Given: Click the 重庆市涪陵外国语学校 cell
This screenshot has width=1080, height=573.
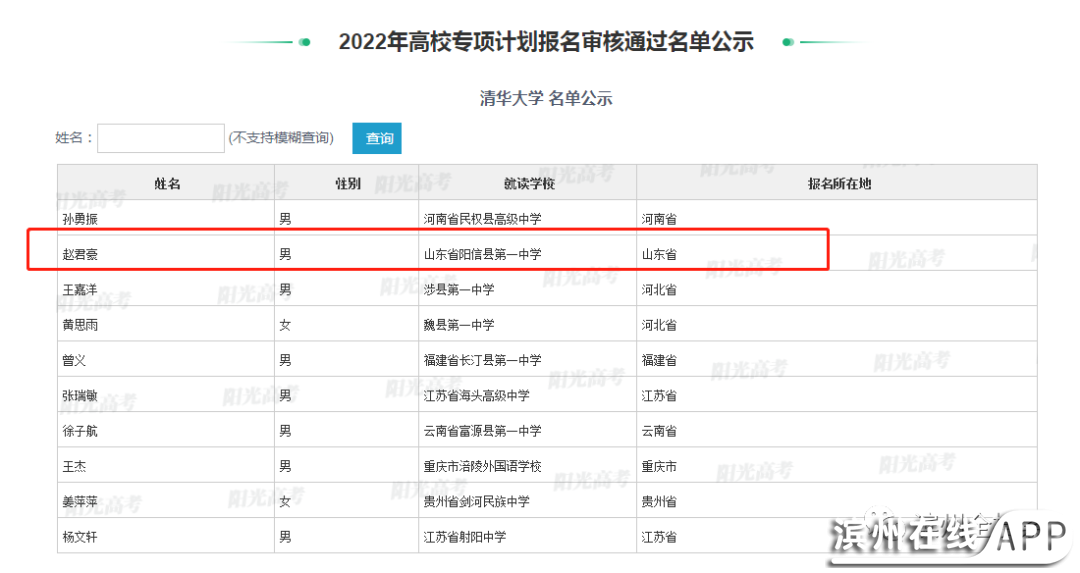Looking at the screenshot, I should coord(482,466).
